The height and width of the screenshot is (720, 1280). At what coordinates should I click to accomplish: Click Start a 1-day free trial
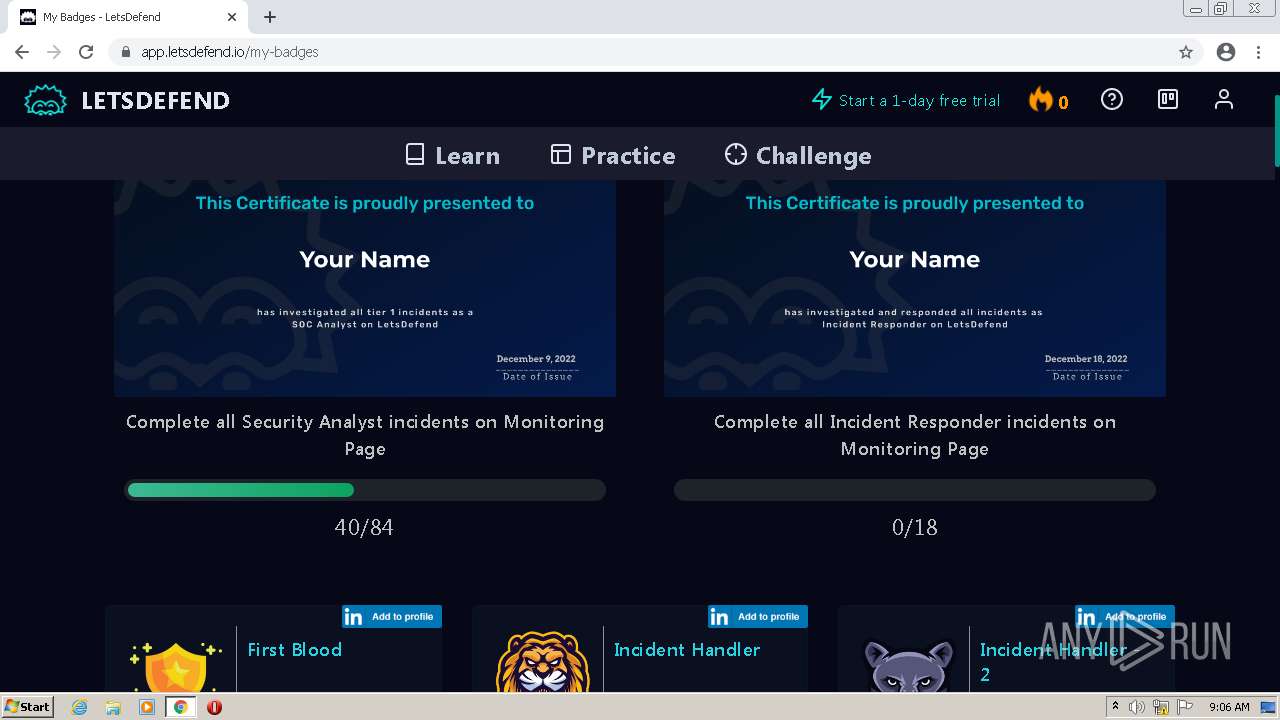[x=906, y=100]
